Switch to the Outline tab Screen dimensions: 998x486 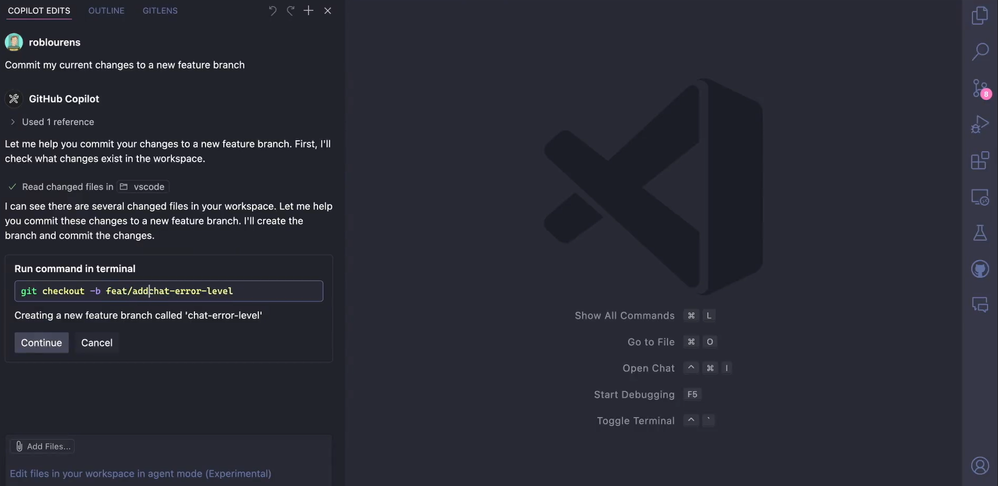106,11
